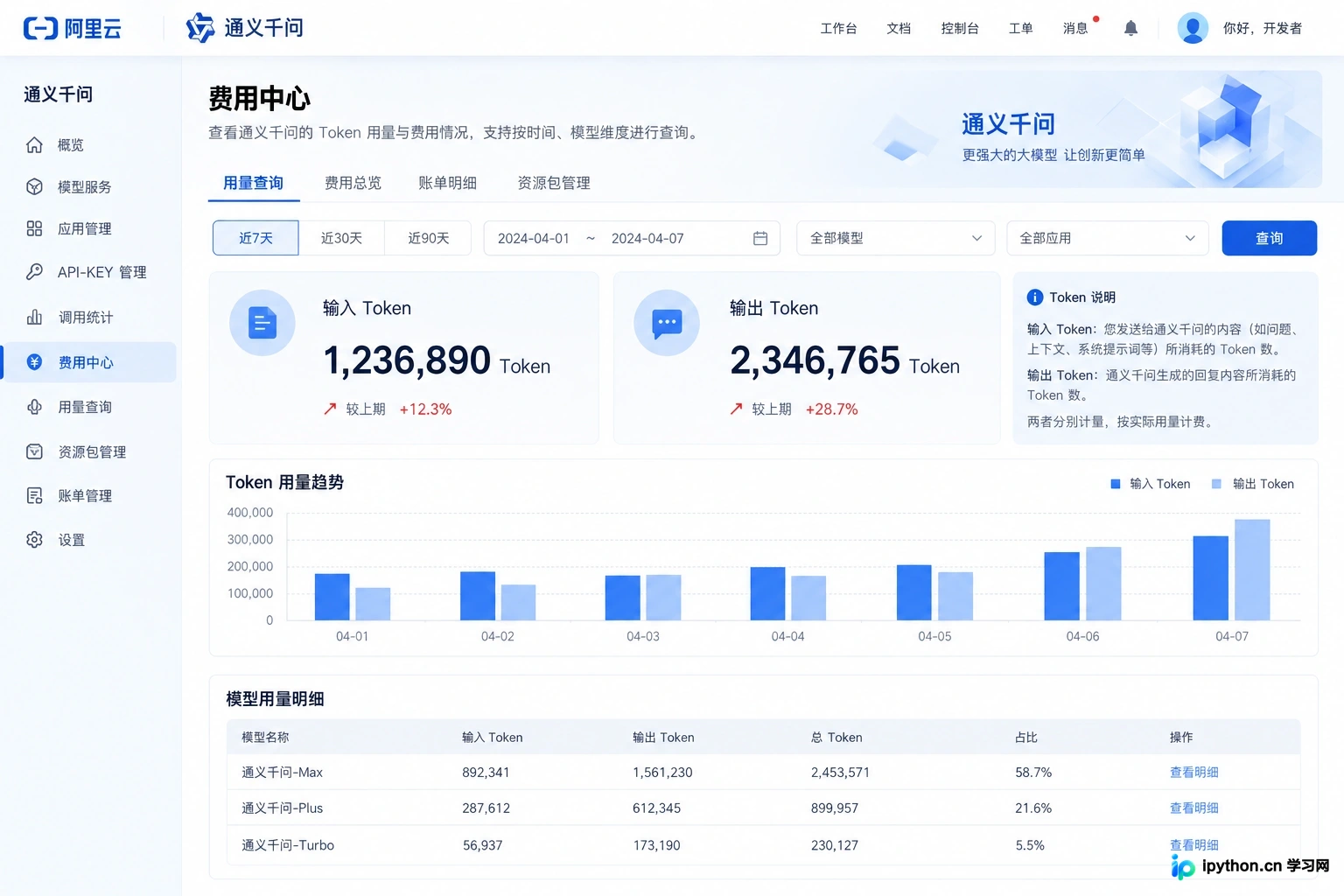Click the start date 2024-04-01 field
This screenshot has height=896, width=1344.
pos(534,238)
